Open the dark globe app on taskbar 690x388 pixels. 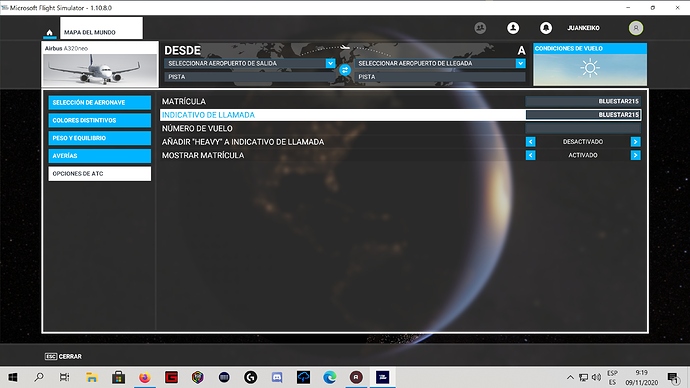224,377
